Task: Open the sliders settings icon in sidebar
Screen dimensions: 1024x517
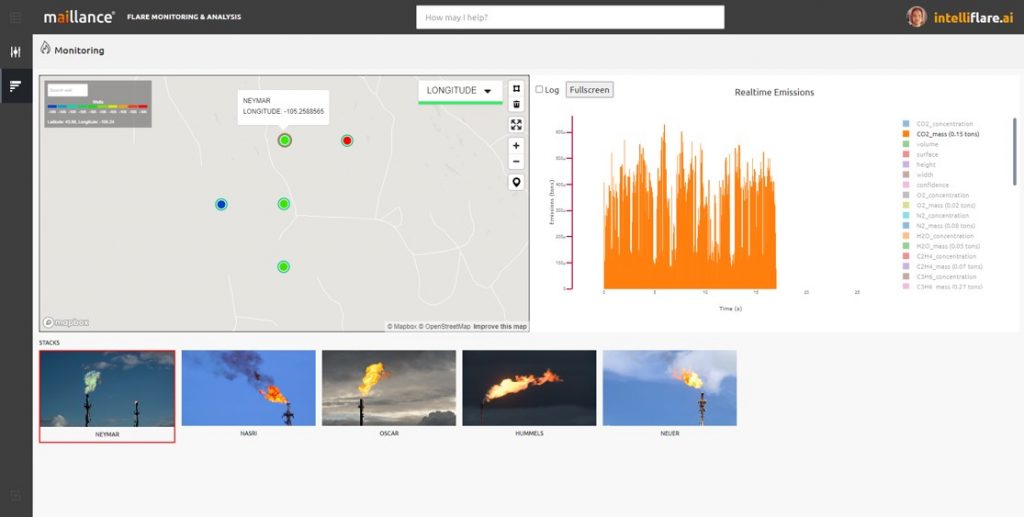Action: (x=16, y=52)
